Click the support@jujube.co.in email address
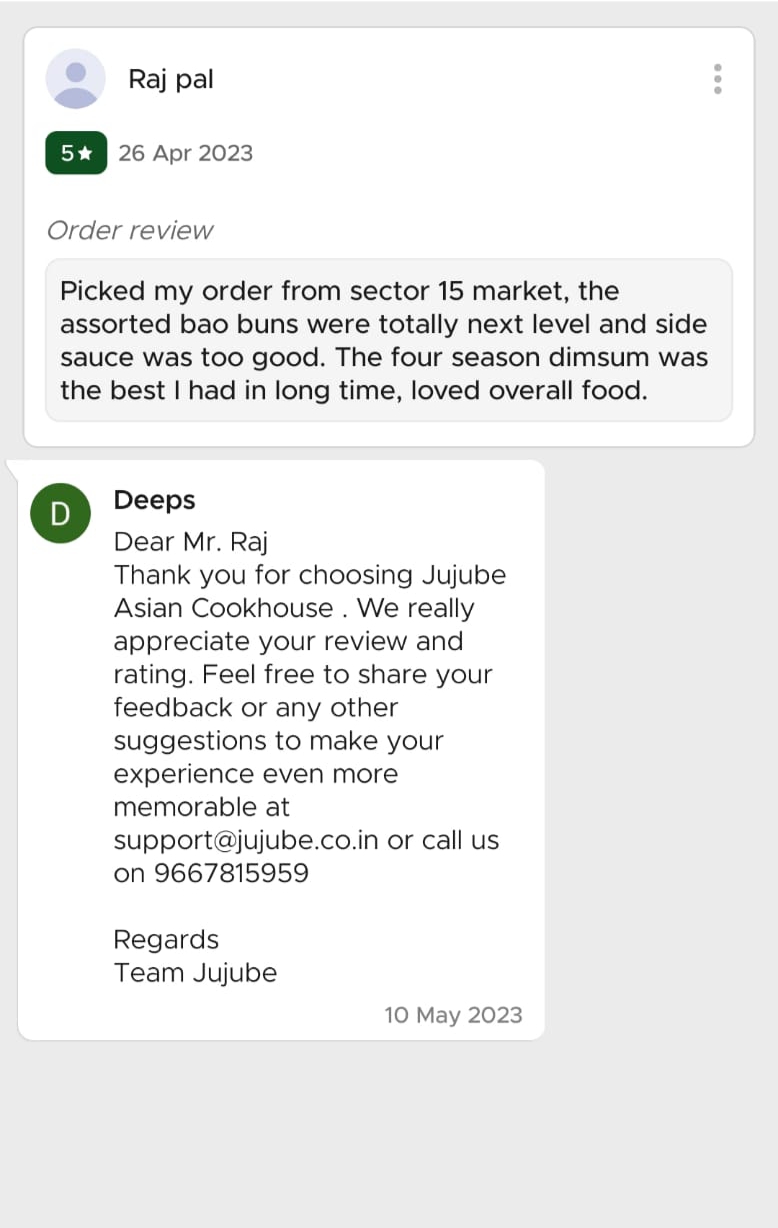Screen dimensions: 778x1228 [246, 840]
